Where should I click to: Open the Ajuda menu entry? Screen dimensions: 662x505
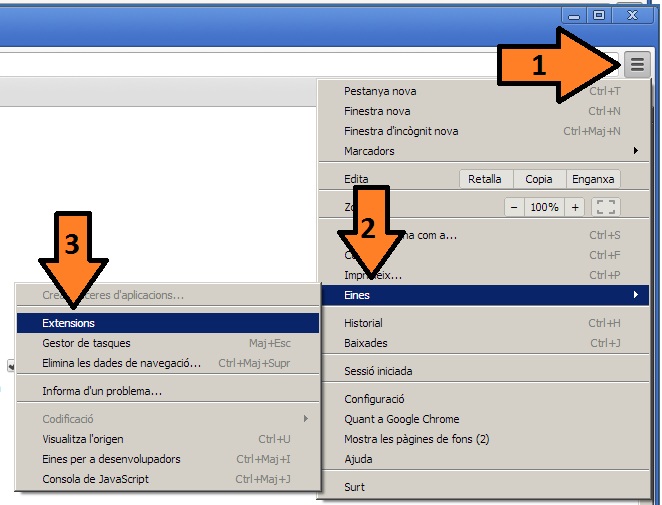pos(484,459)
